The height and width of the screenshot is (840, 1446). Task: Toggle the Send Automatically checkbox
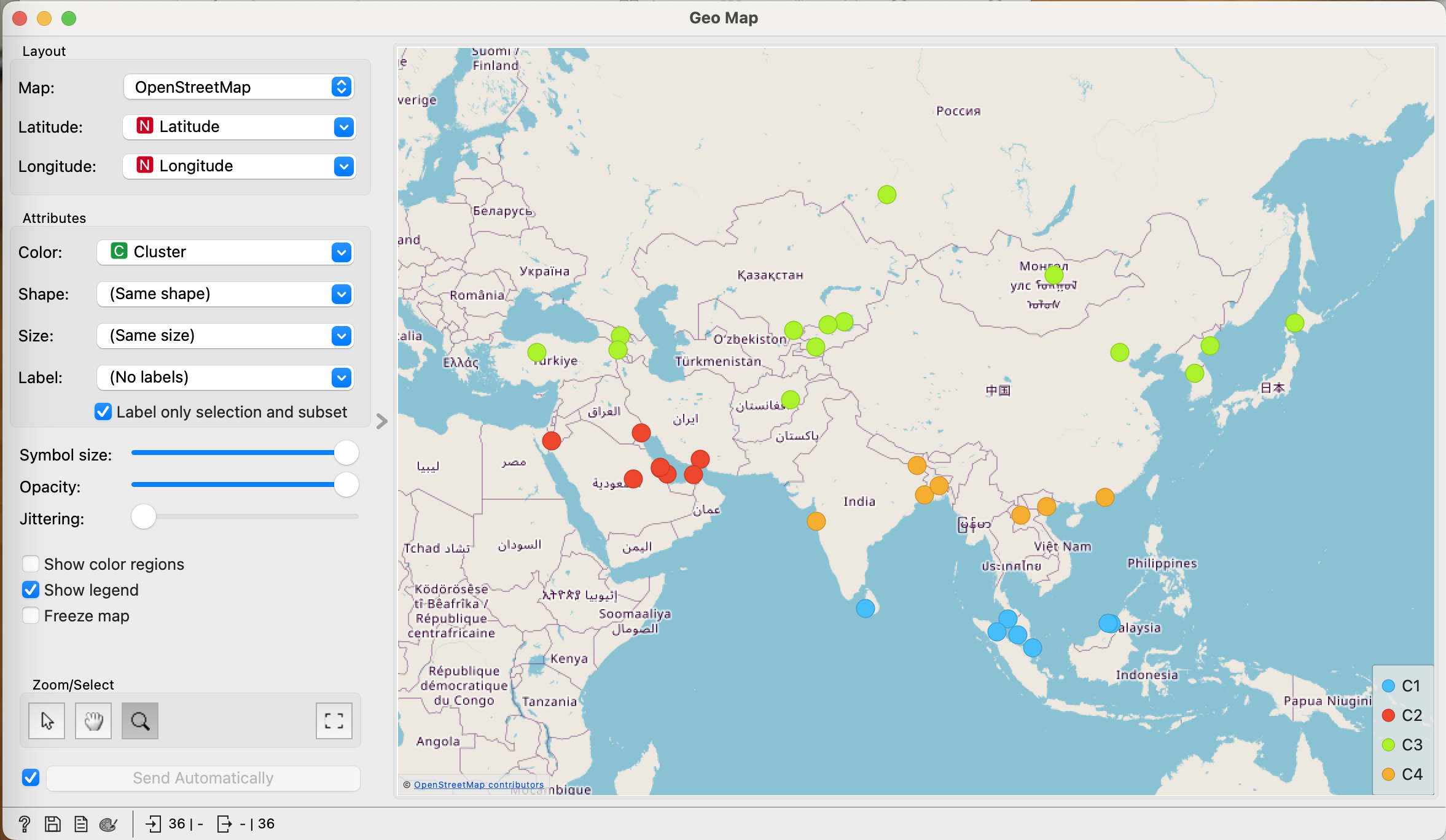(31, 777)
